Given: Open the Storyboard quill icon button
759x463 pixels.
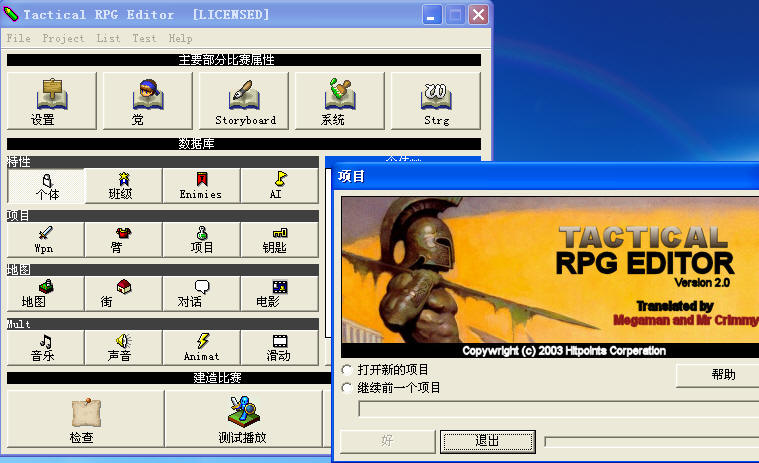Looking at the screenshot, I should pyautogui.click(x=243, y=101).
